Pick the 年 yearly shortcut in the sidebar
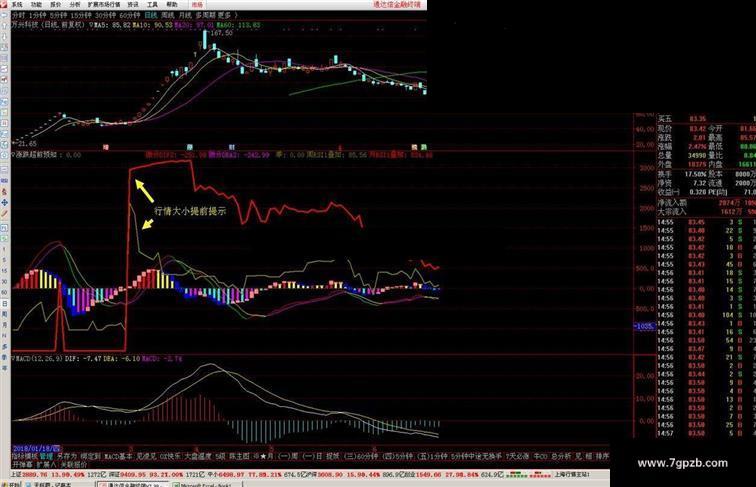Screen dimensions: 756x487 (x=4, y=367)
